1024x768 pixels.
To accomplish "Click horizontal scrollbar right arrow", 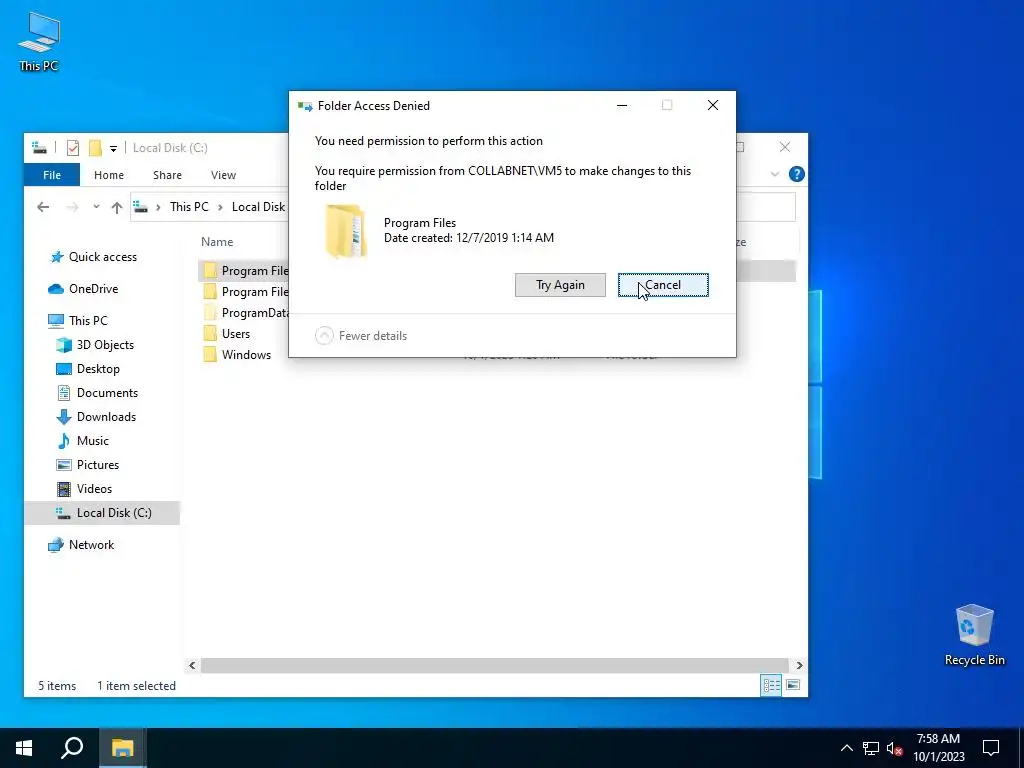I will (x=799, y=665).
